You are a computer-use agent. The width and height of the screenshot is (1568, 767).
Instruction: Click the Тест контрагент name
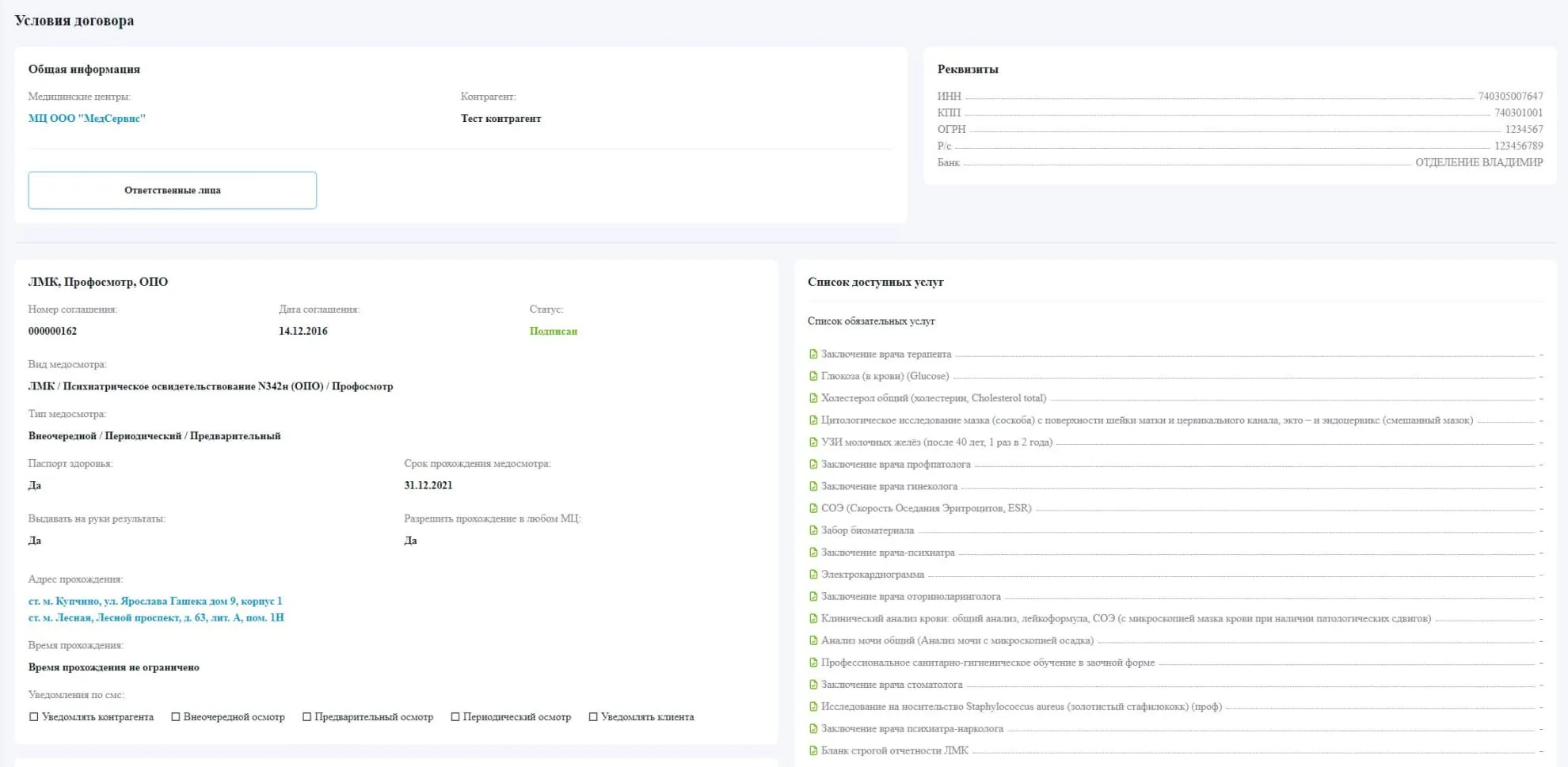click(501, 119)
